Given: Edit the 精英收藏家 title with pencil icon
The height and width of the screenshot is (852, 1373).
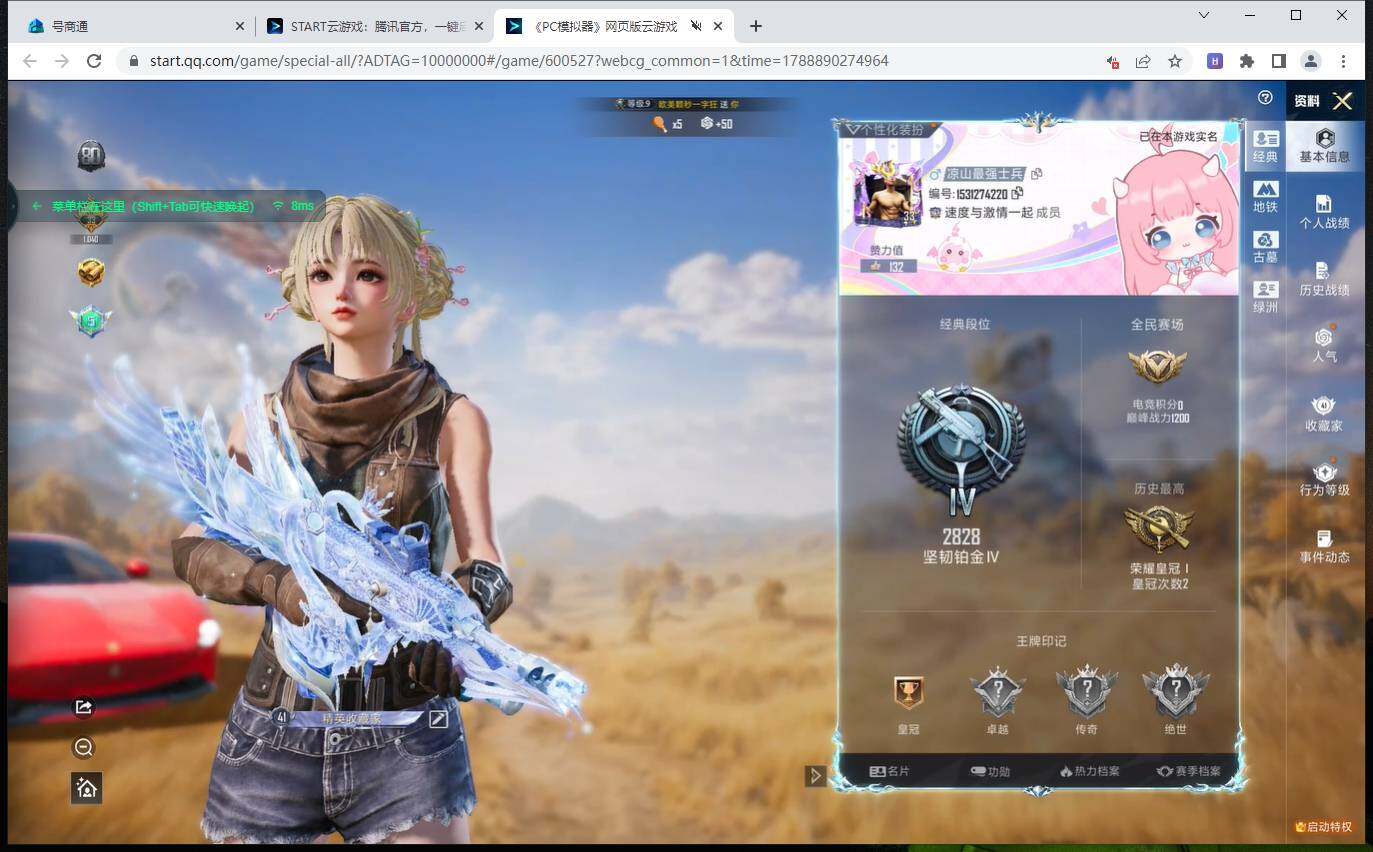Looking at the screenshot, I should 438,718.
